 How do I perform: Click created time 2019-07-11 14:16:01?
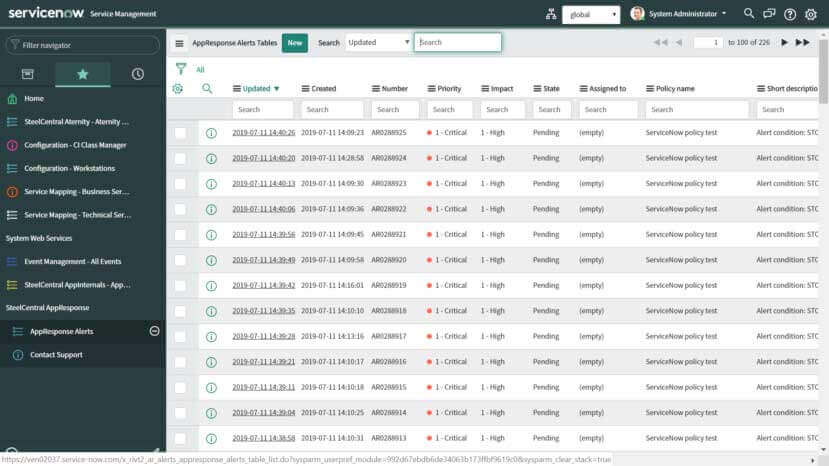click(x=332, y=285)
